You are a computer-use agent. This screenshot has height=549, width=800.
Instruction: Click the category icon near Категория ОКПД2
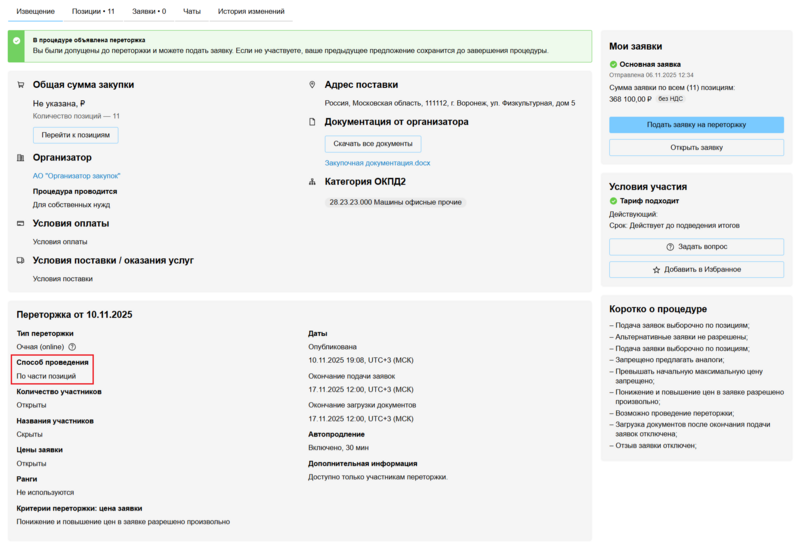point(313,182)
